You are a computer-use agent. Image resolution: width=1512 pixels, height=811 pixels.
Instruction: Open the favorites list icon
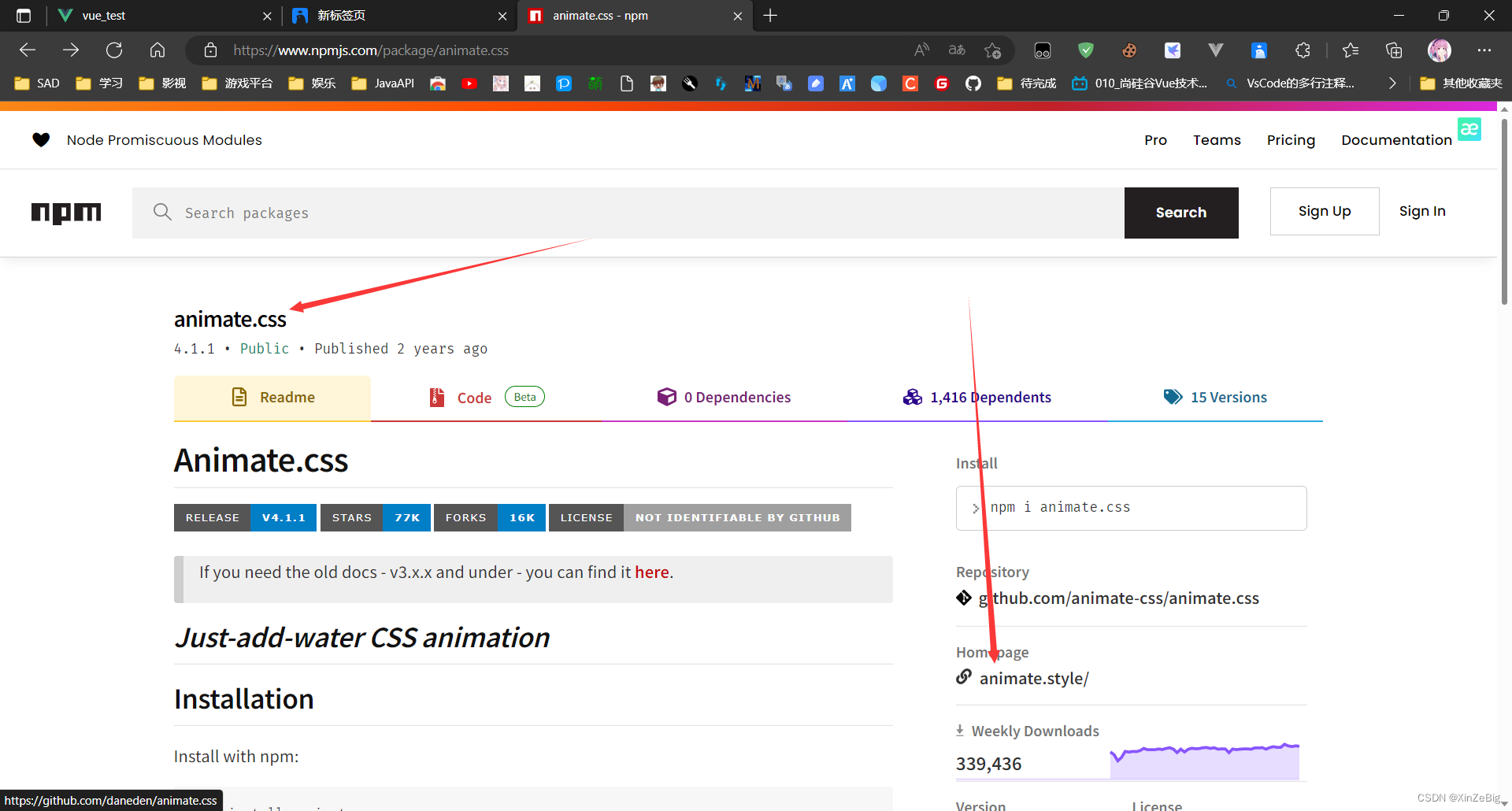coord(1351,50)
